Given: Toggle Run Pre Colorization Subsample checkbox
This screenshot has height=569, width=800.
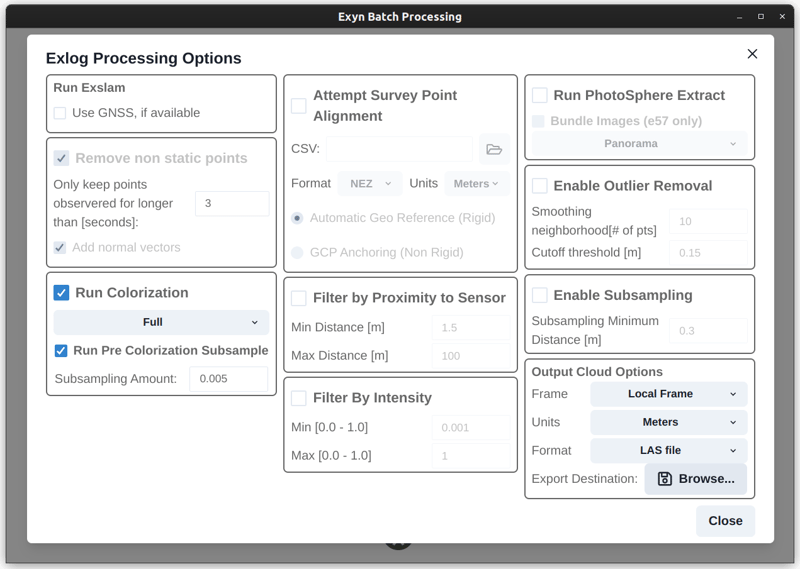Looking at the screenshot, I should pos(61,351).
